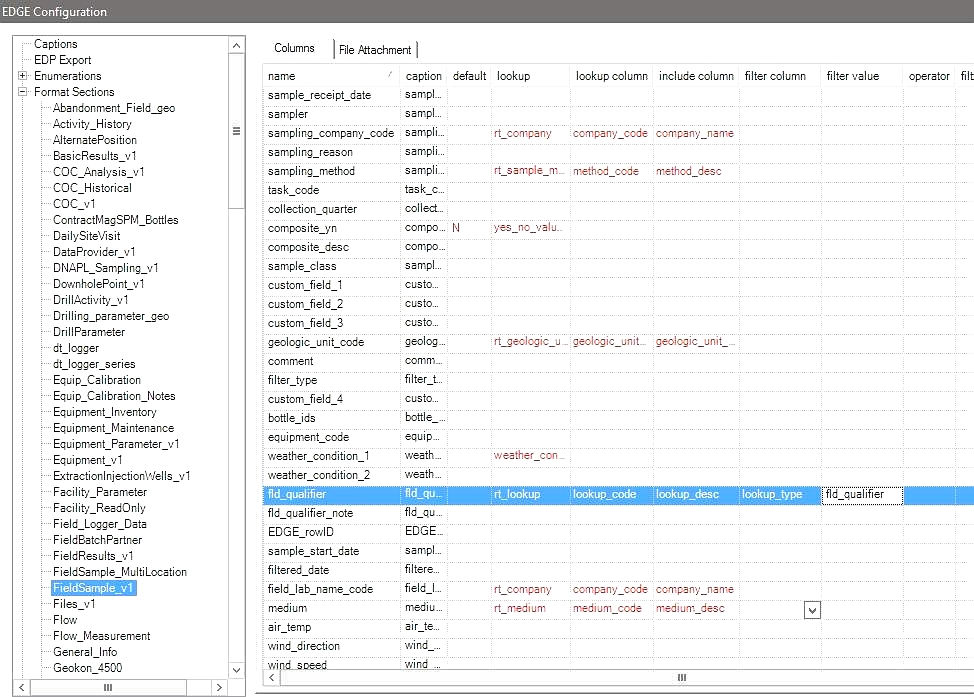This screenshot has width=974, height=697.
Task: Click the composite_yn default value N
Action: [x=457, y=228]
